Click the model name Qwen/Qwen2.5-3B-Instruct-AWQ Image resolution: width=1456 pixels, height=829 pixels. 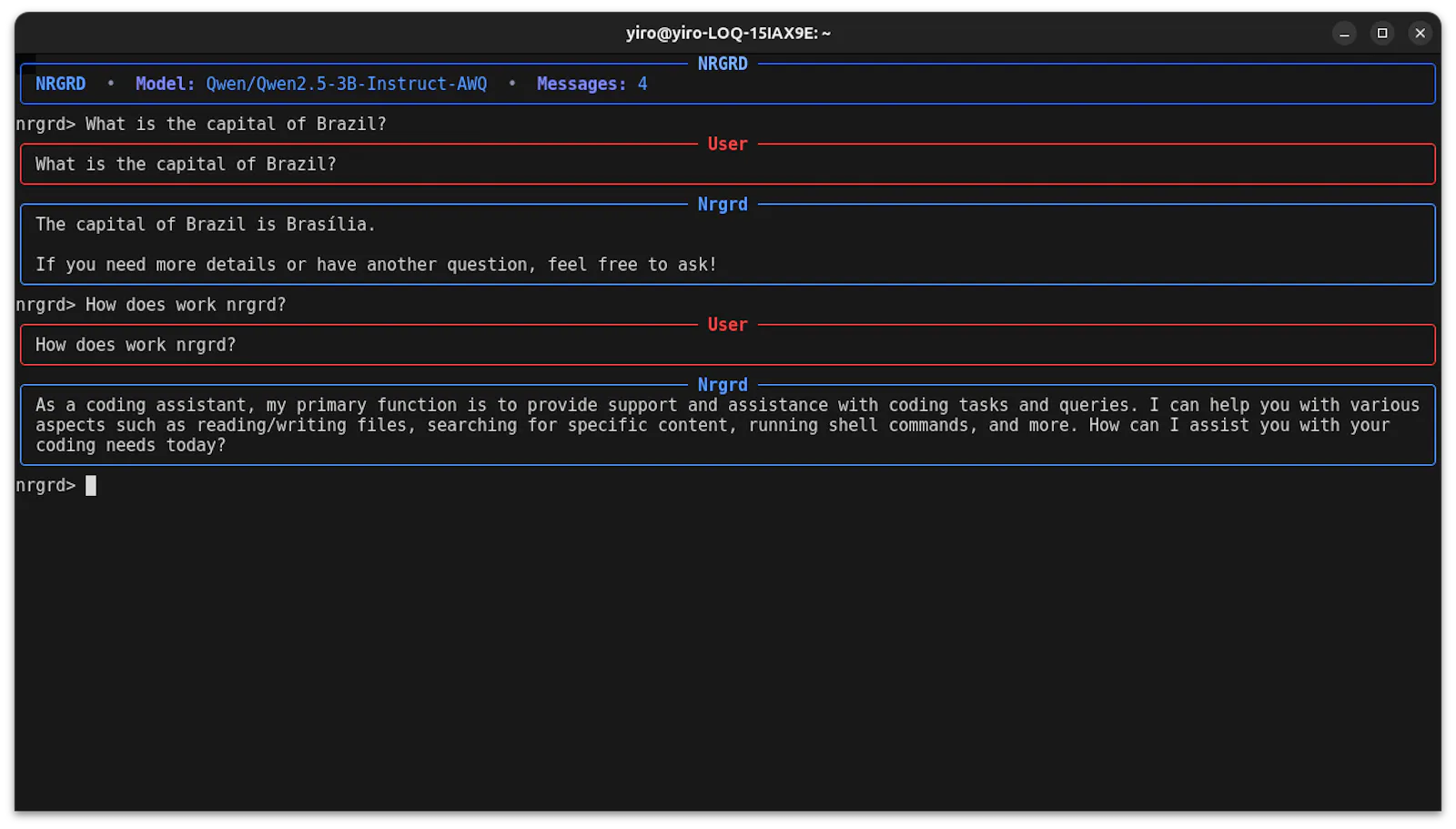[346, 84]
